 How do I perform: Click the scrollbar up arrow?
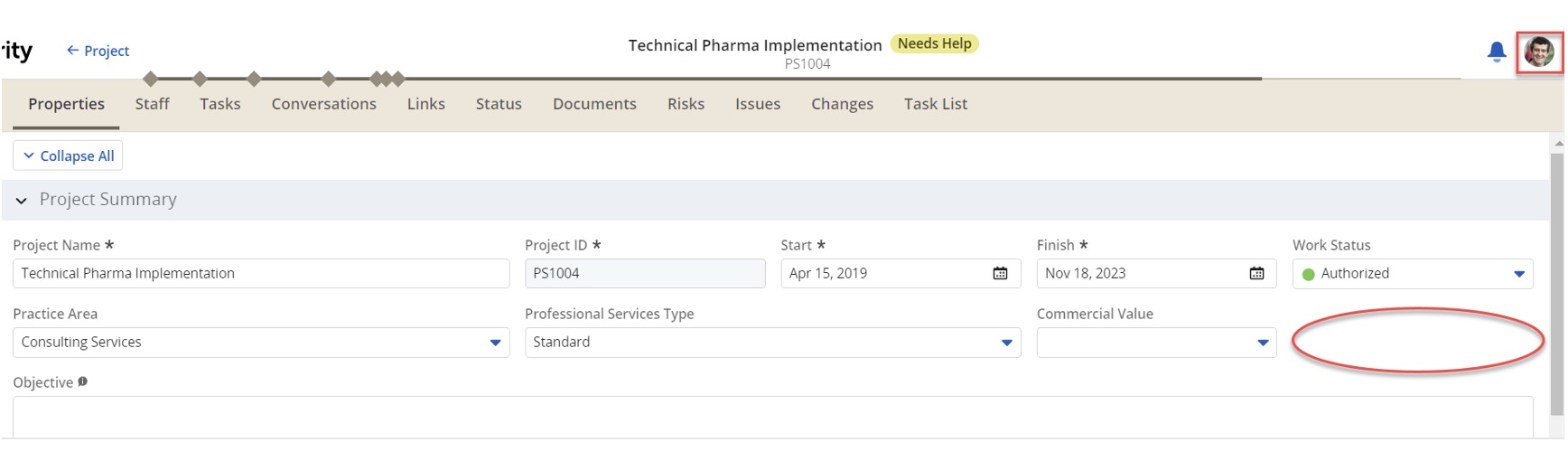pos(1559,143)
